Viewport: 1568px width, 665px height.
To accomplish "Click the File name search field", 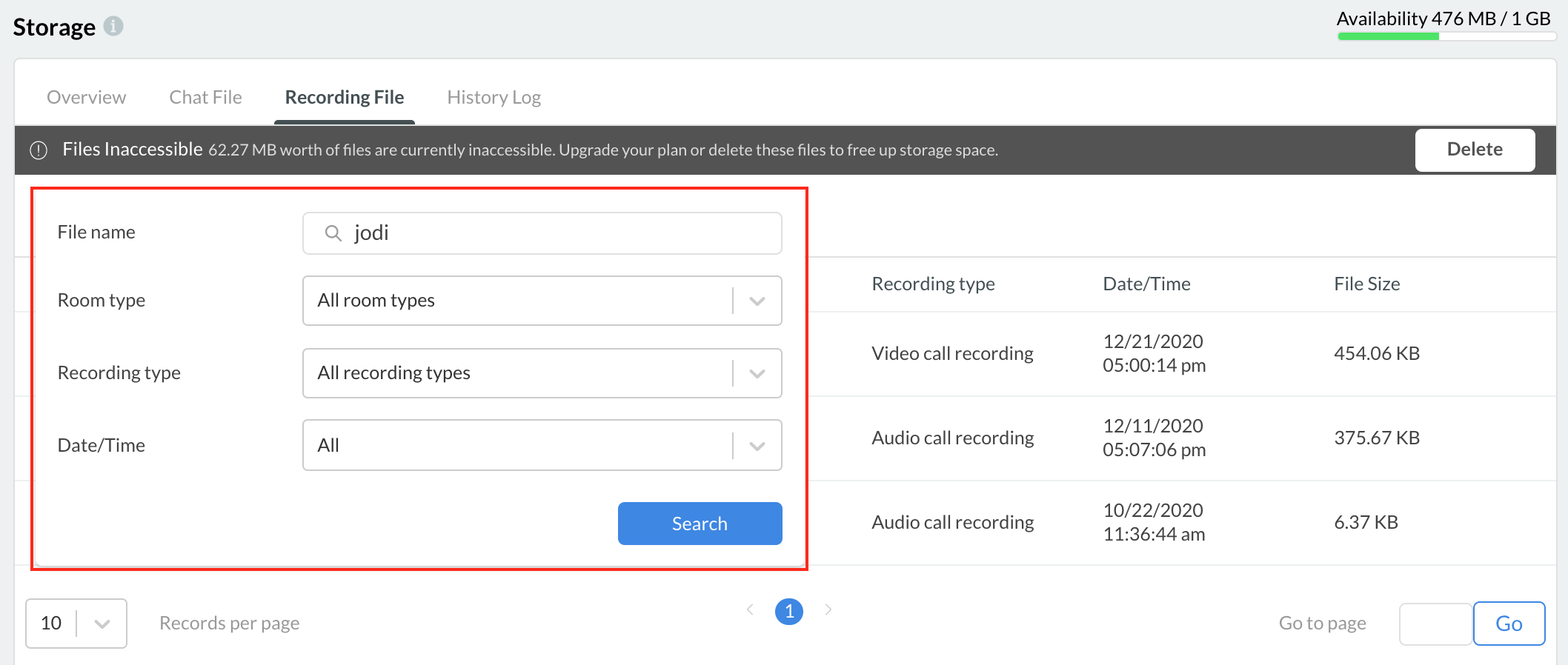I will [x=542, y=233].
